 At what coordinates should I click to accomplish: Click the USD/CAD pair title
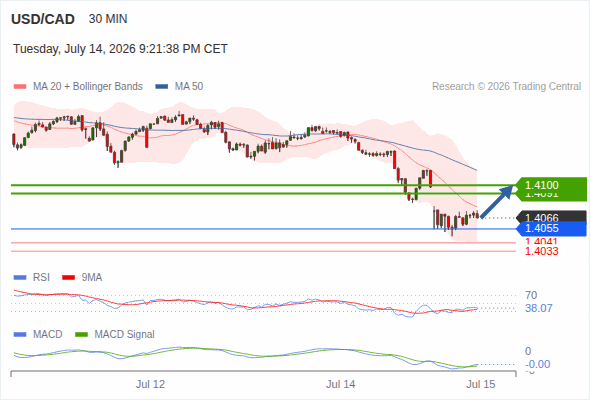tap(43, 19)
